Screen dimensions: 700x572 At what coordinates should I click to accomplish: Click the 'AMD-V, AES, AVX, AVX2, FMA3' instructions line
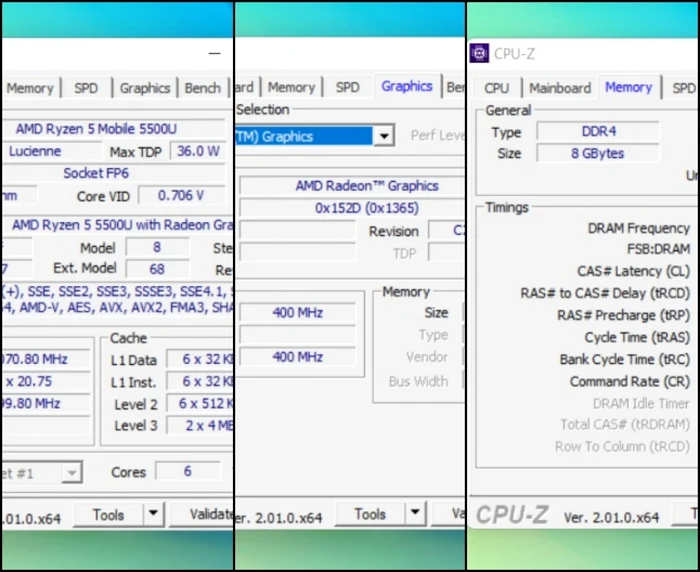click(117, 307)
